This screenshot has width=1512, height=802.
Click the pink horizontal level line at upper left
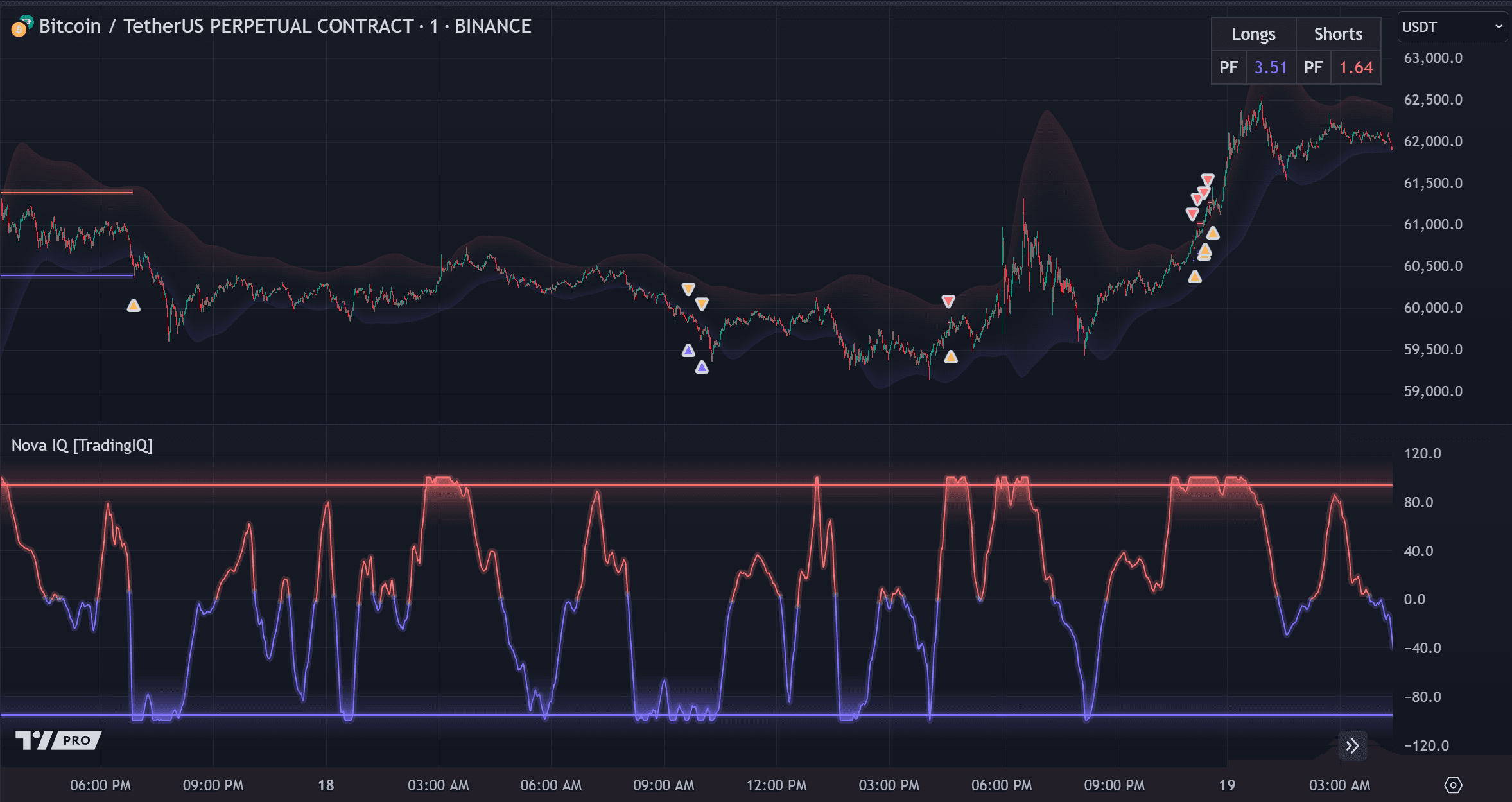click(x=67, y=192)
